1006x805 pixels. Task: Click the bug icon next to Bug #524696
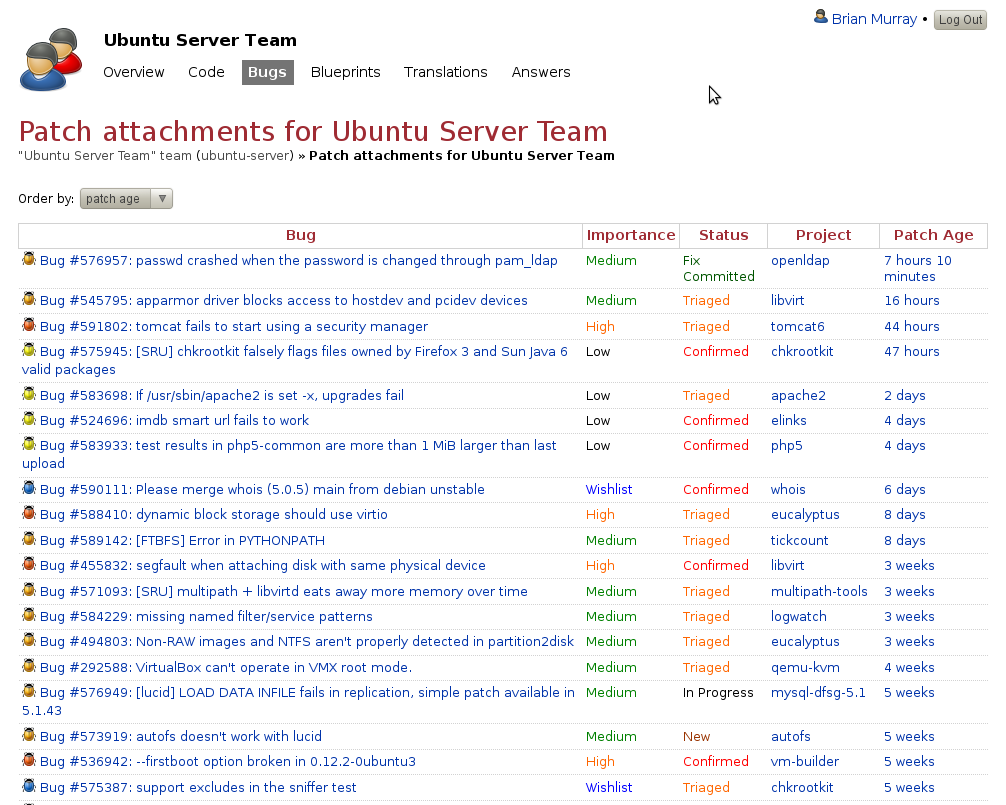29,419
